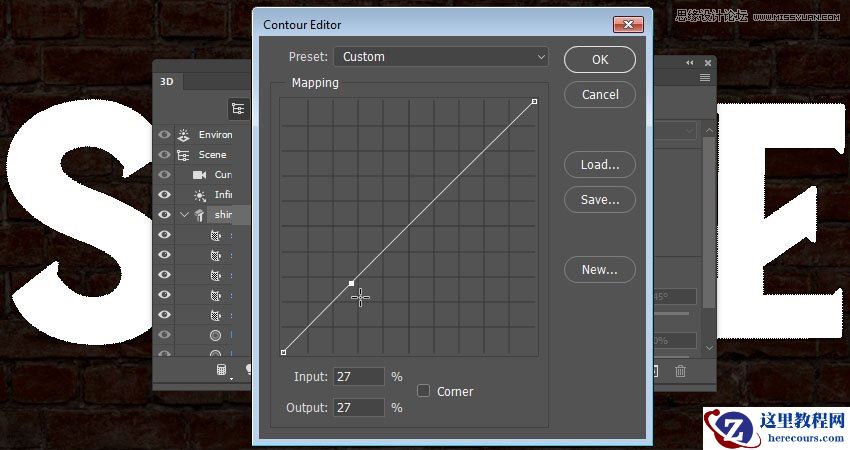Screen dimensions: 850x450
Task: Click the Scene row hierarchy icon
Action: (183, 155)
